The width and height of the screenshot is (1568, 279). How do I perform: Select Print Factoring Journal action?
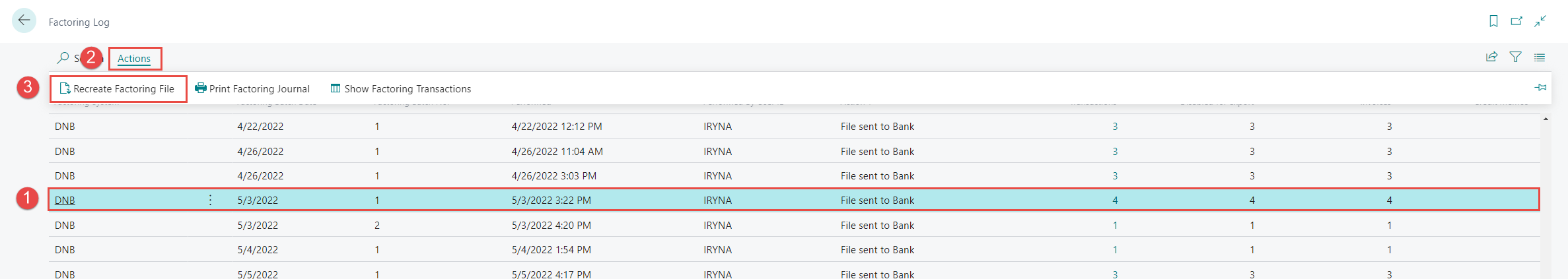click(252, 89)
